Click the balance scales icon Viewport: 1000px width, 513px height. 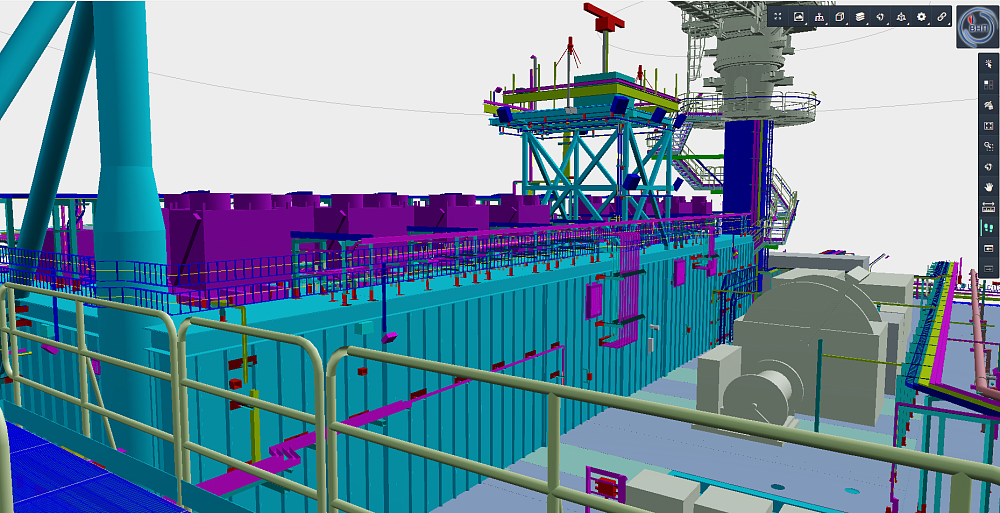901,16
